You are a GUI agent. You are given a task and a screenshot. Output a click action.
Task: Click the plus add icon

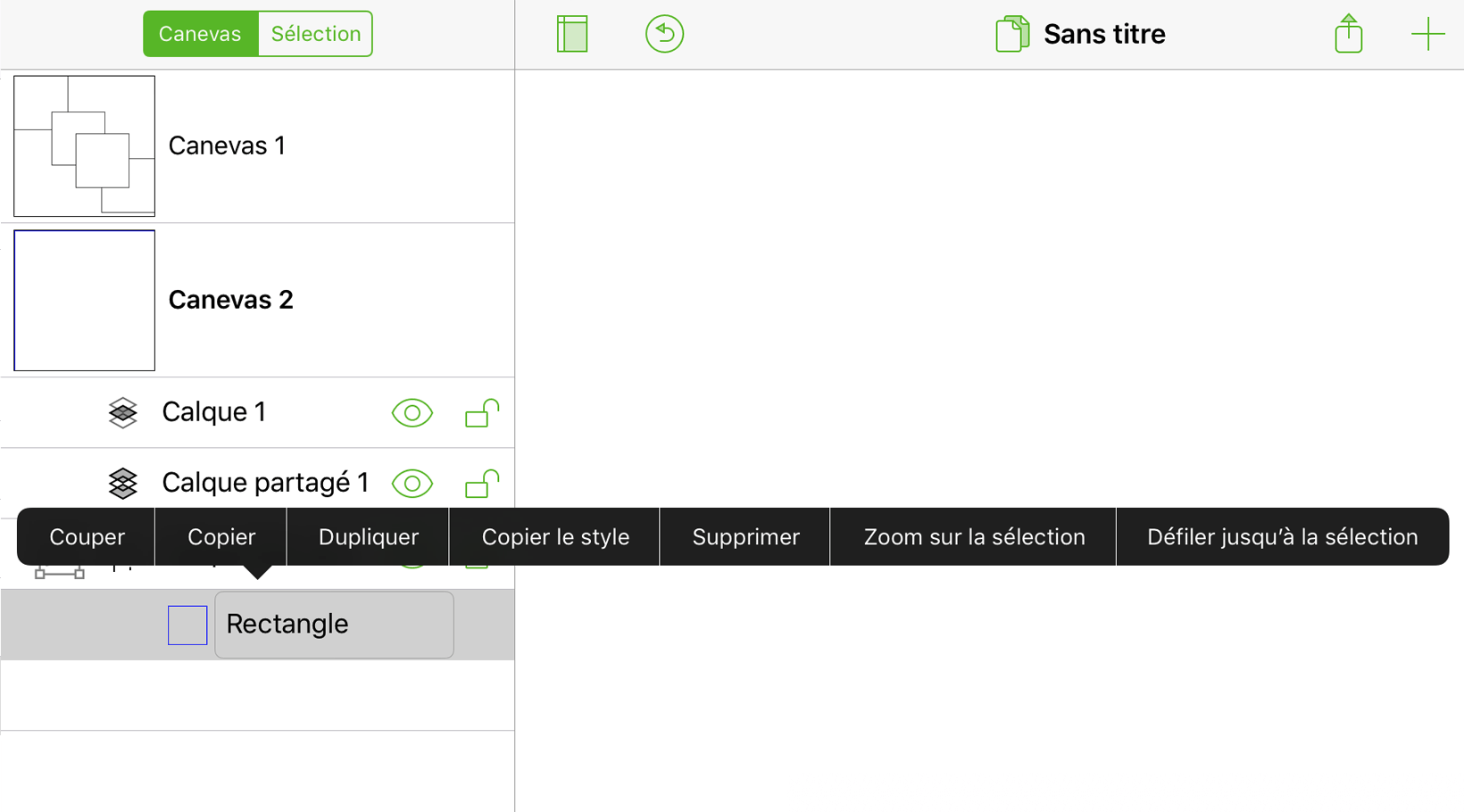(x=1427, y=35)
